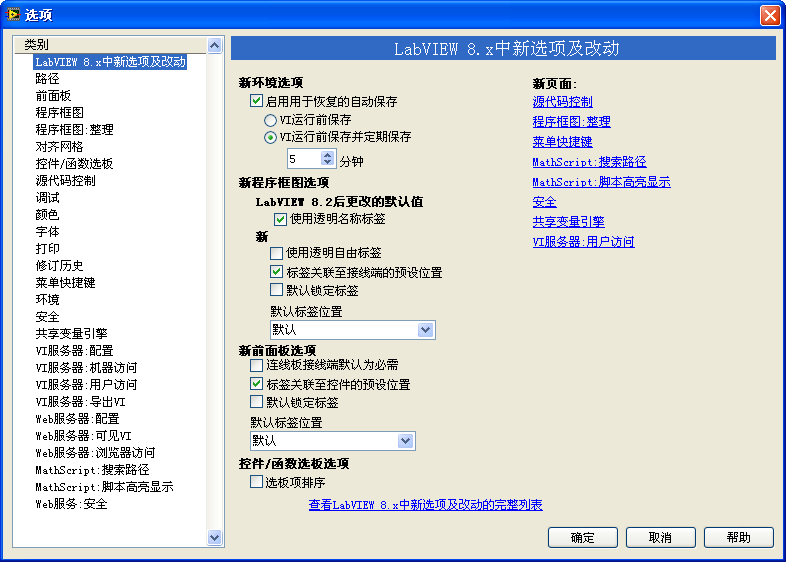The height and width of the screenshot is (562, 786).
Task: Enable 连线板接线端默认为必需 checkbox
Action: pyautogui.click(x=256, y=365)
